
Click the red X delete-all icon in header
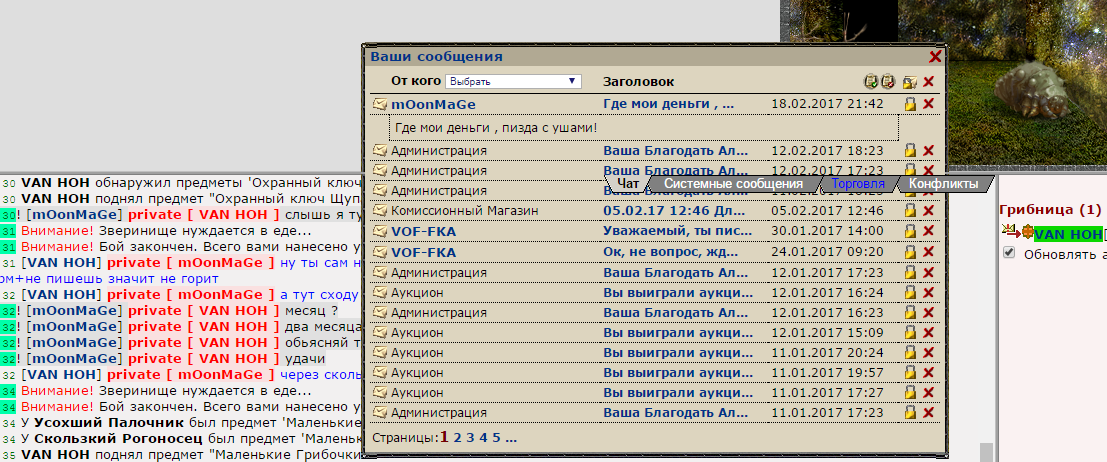(x=928, y=82)
